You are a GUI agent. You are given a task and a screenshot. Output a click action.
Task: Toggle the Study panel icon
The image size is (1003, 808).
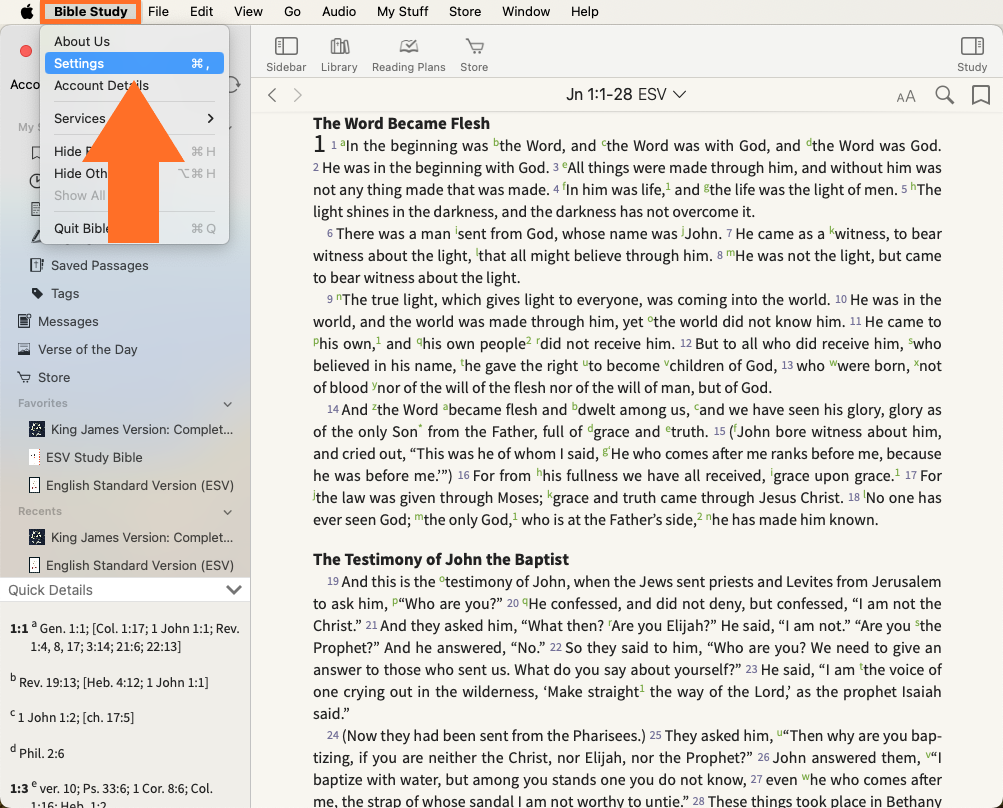(x=972, y=54)
